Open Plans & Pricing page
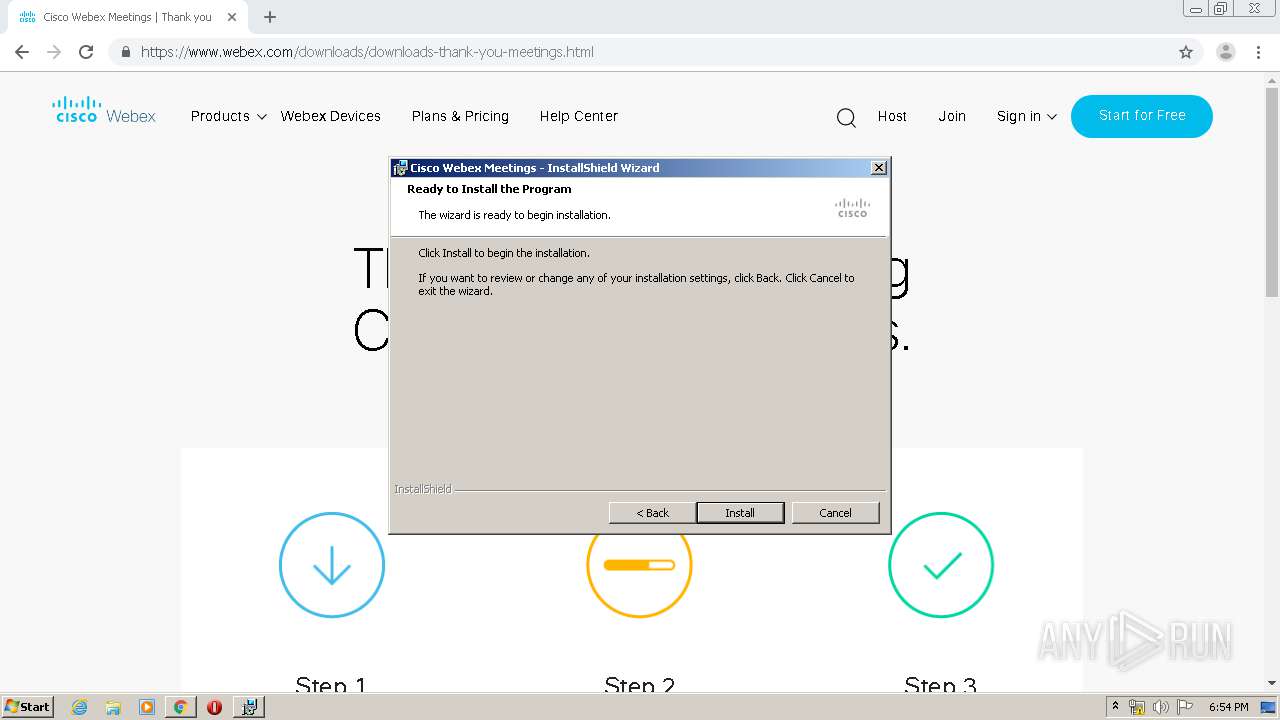Screen dimensions: 1280x720 click(460, 116)
